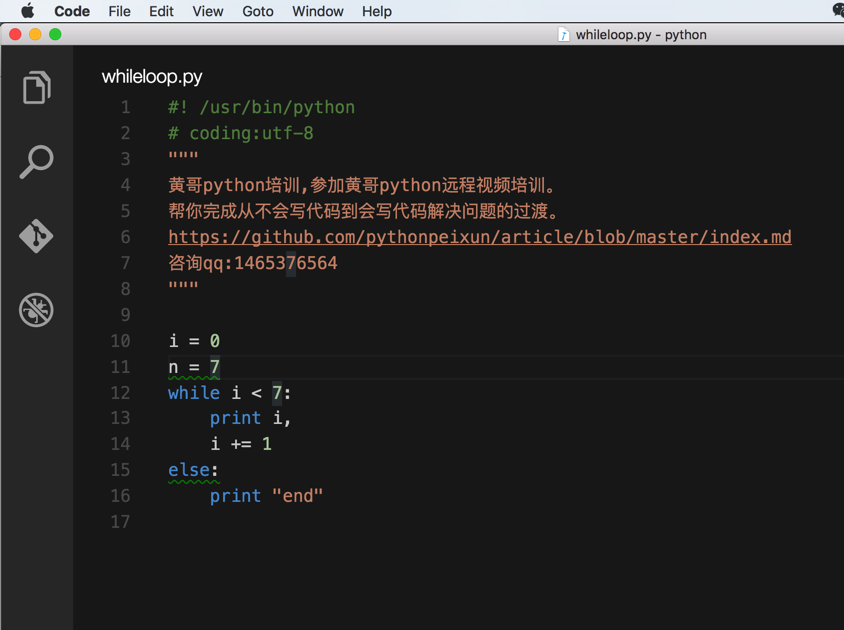Open the Code application menu
The height and width of the screenshot is (630, 844).
71,11
